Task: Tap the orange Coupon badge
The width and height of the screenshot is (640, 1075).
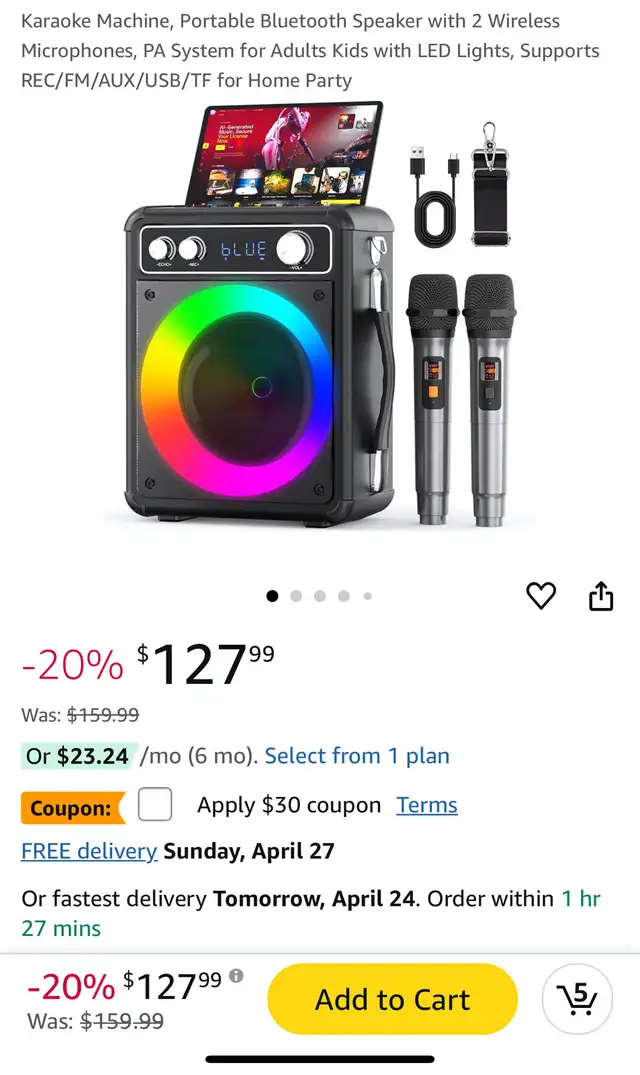Action: point(71,807)
